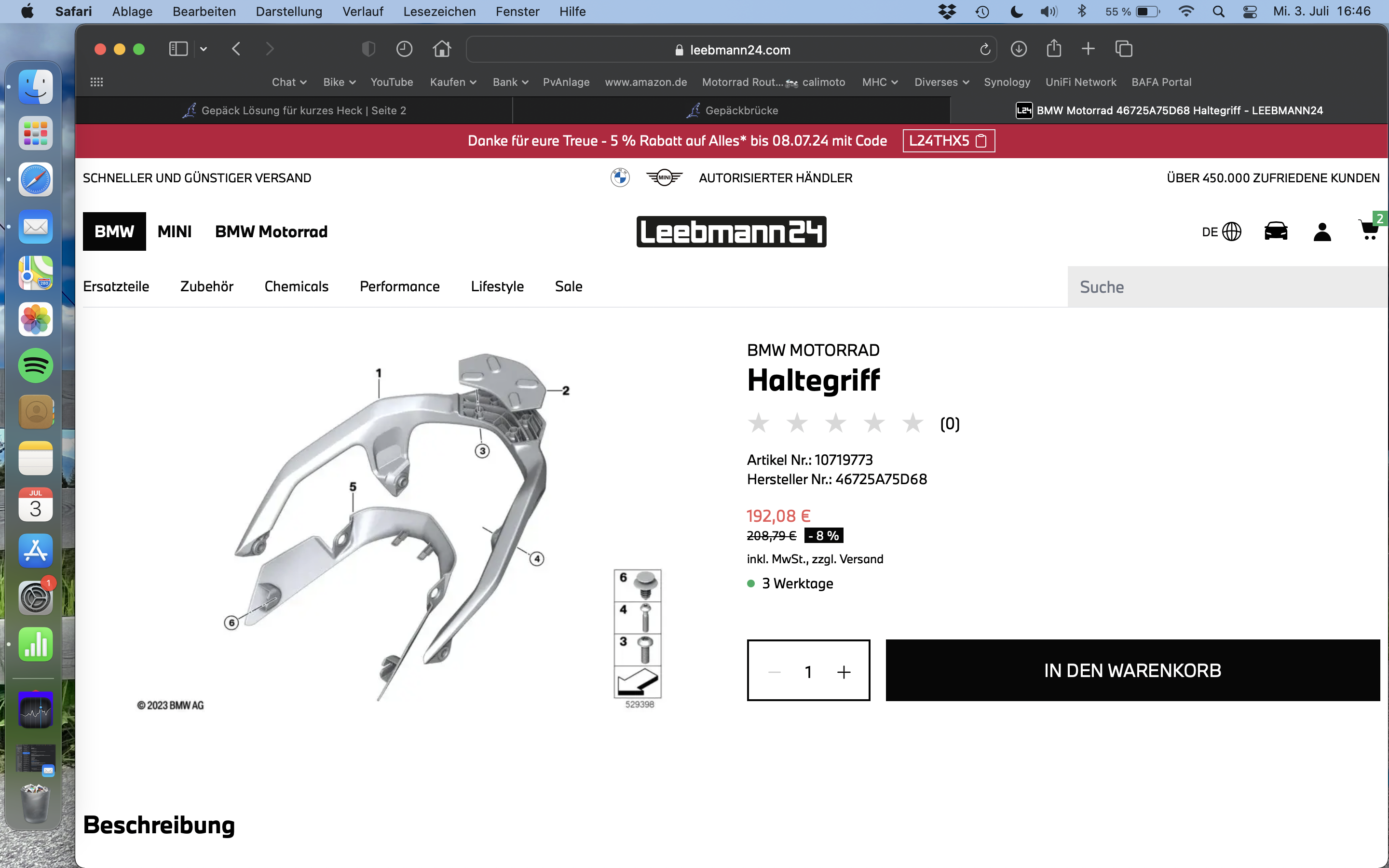Open the Darstellung menu
This screenshot has height=868, width=1389.
tap(289, 12)
